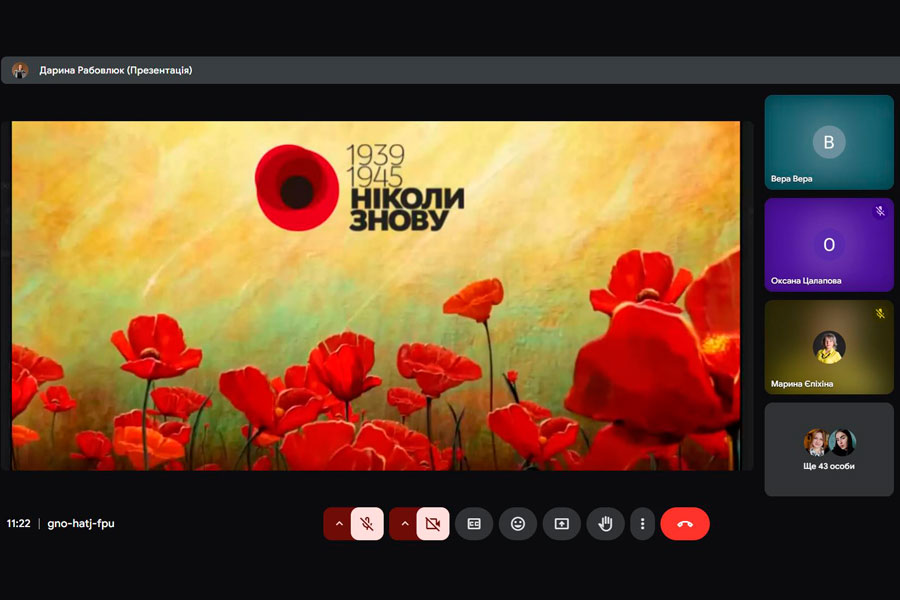Leave the call with red hang-up button

click(x=685, y=524)
